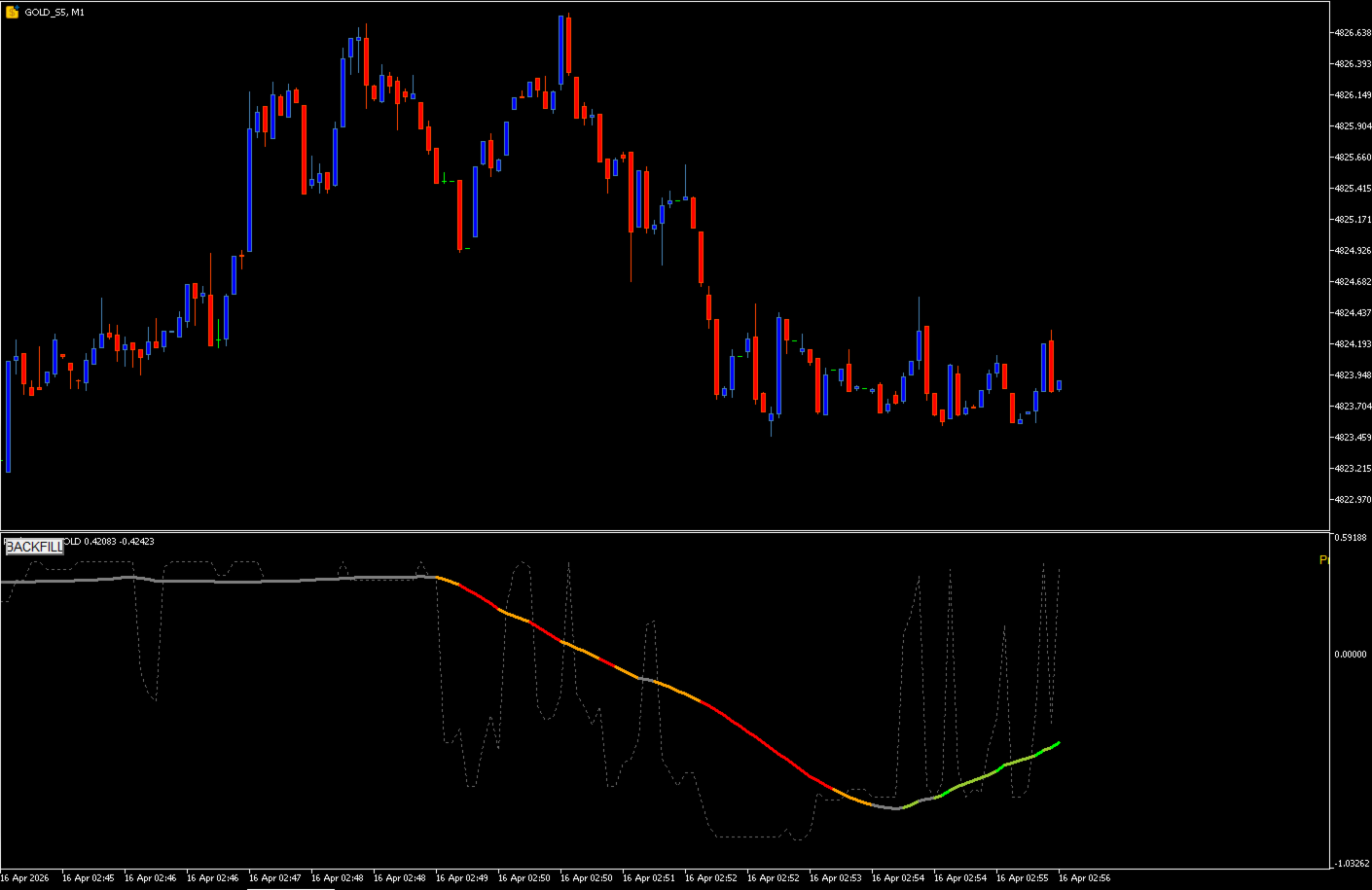Click price level 4823.948 on the axis
The width and height of the screenshot is (1372, 890).
[x=1353, y=375]
